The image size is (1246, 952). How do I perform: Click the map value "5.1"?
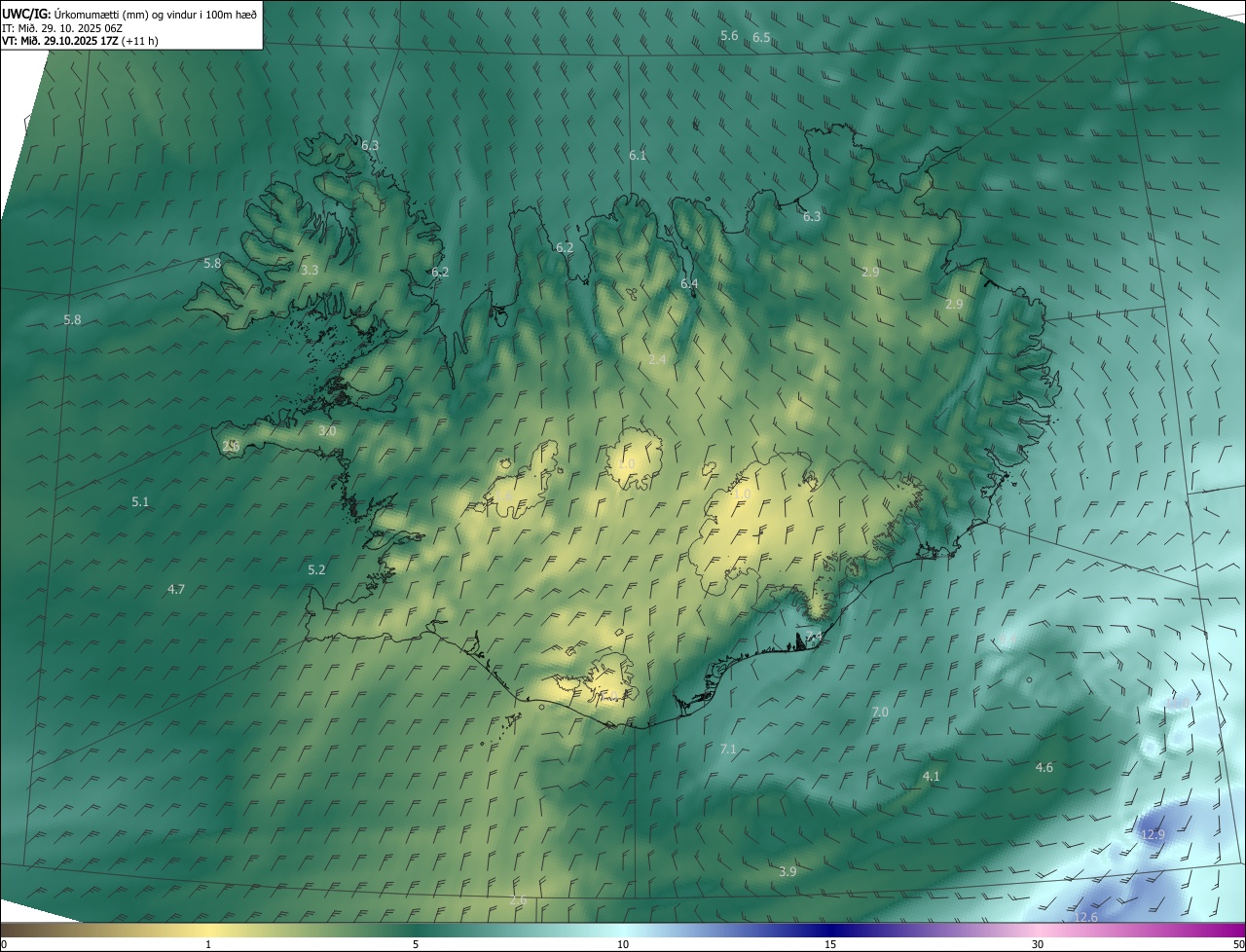coord(140,501)
